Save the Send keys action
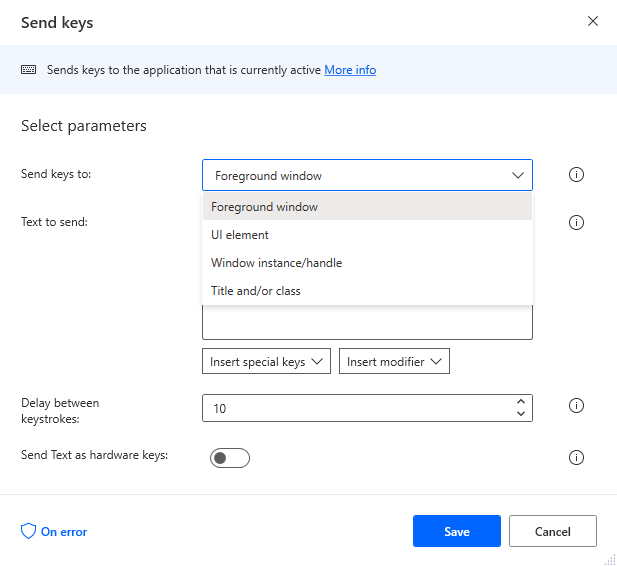617x566 pixels. [x=456, y=532]
